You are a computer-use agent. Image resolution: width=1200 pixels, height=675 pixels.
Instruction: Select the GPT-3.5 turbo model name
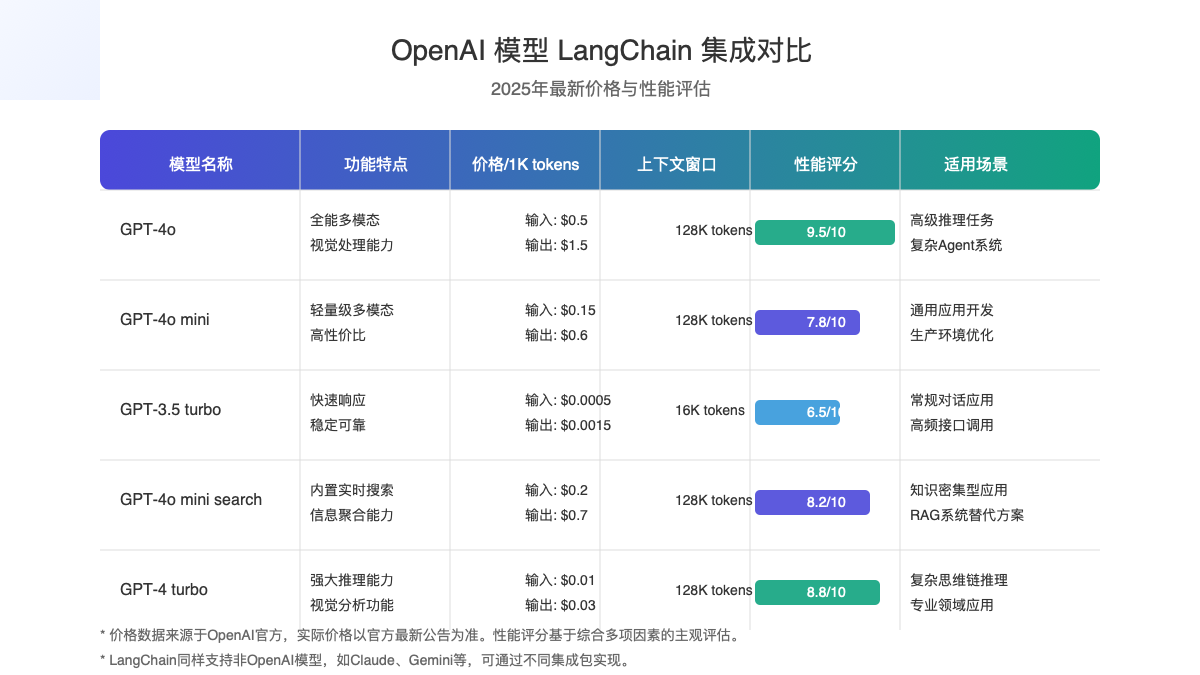(x=170, y=410)
